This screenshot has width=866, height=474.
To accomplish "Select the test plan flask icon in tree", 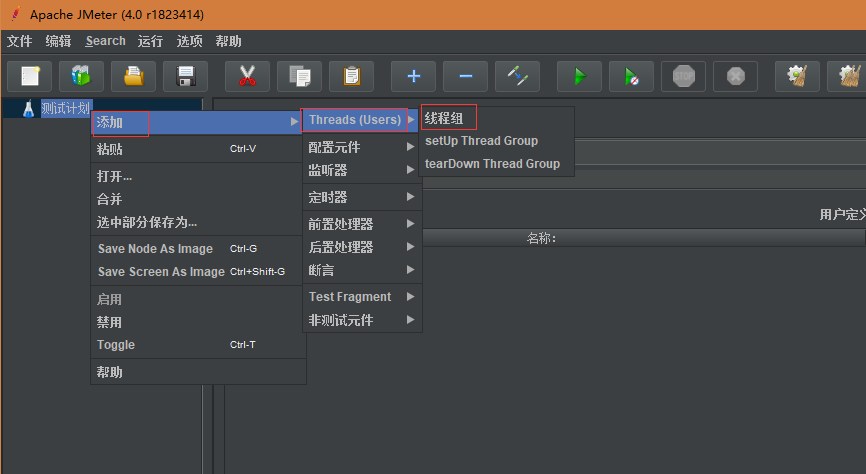I will point(28,108).
